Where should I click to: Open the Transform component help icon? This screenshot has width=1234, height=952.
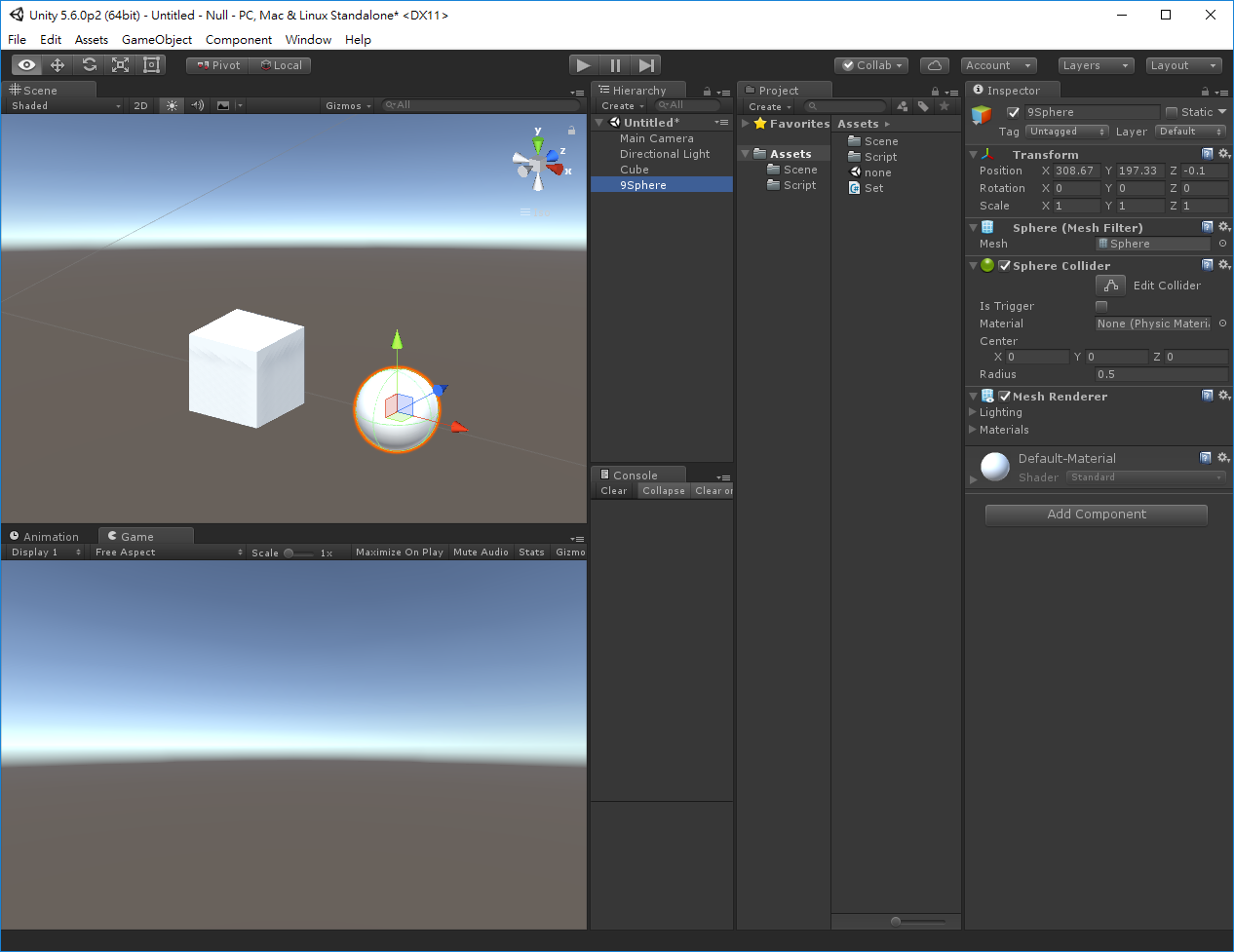1208,153
